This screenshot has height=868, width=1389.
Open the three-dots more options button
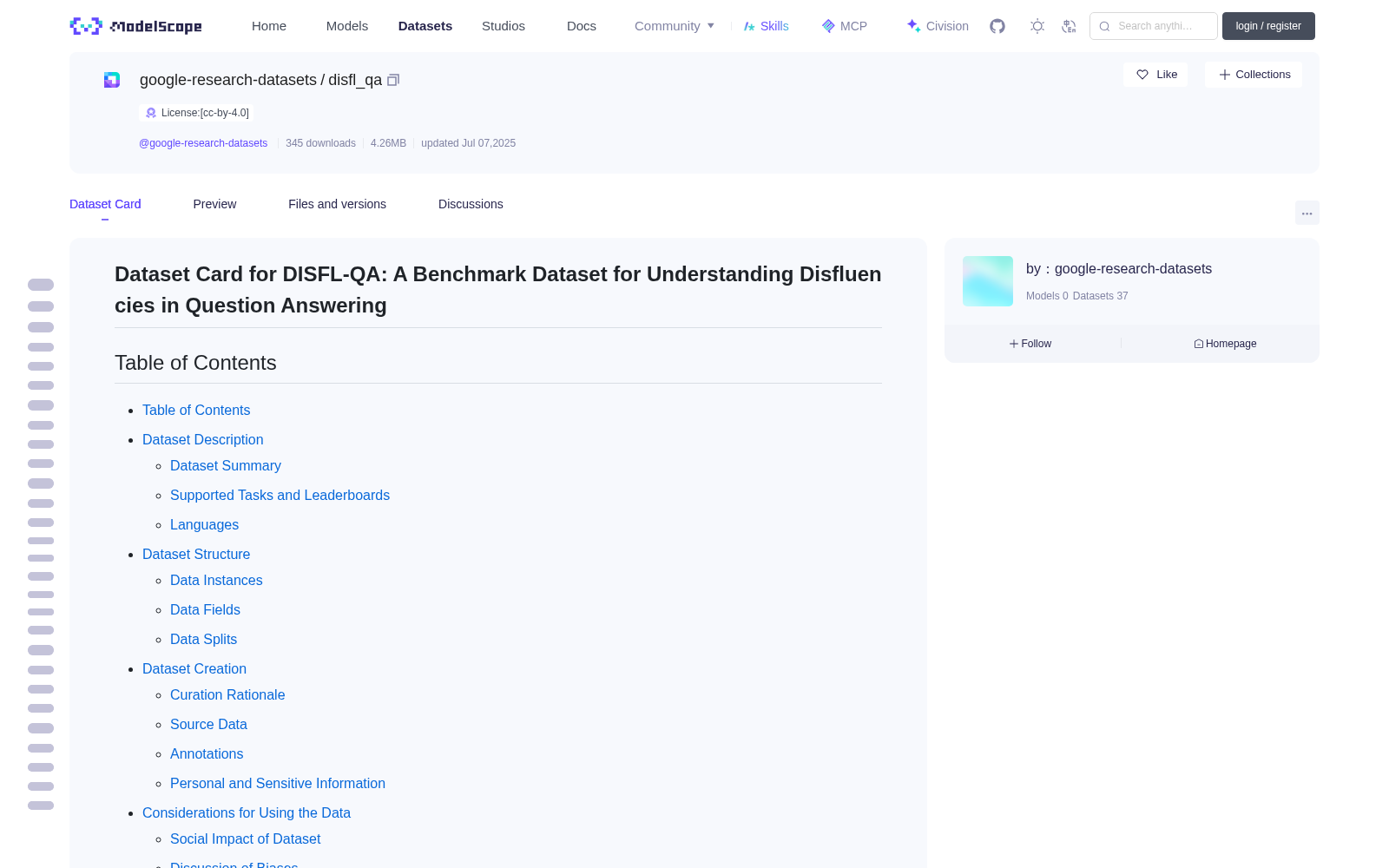point(1307,213)
